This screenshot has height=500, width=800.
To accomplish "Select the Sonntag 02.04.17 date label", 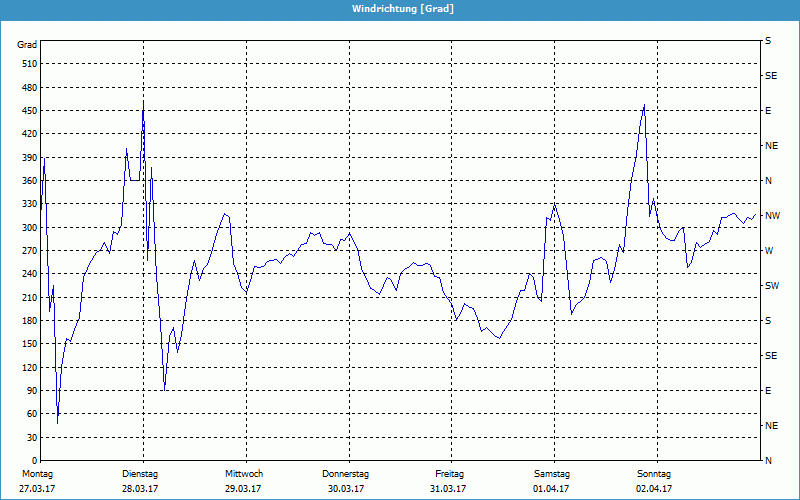I will [654, 481].
